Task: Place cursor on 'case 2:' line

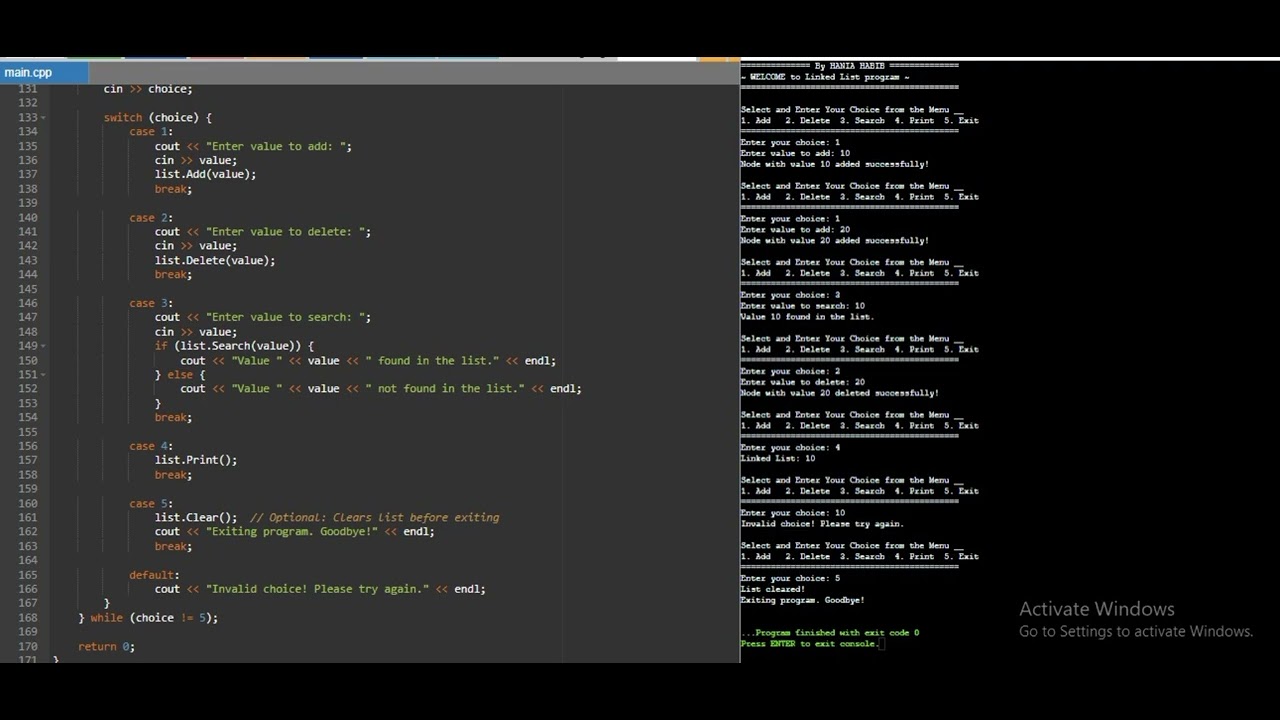Action: coord(151,217)
